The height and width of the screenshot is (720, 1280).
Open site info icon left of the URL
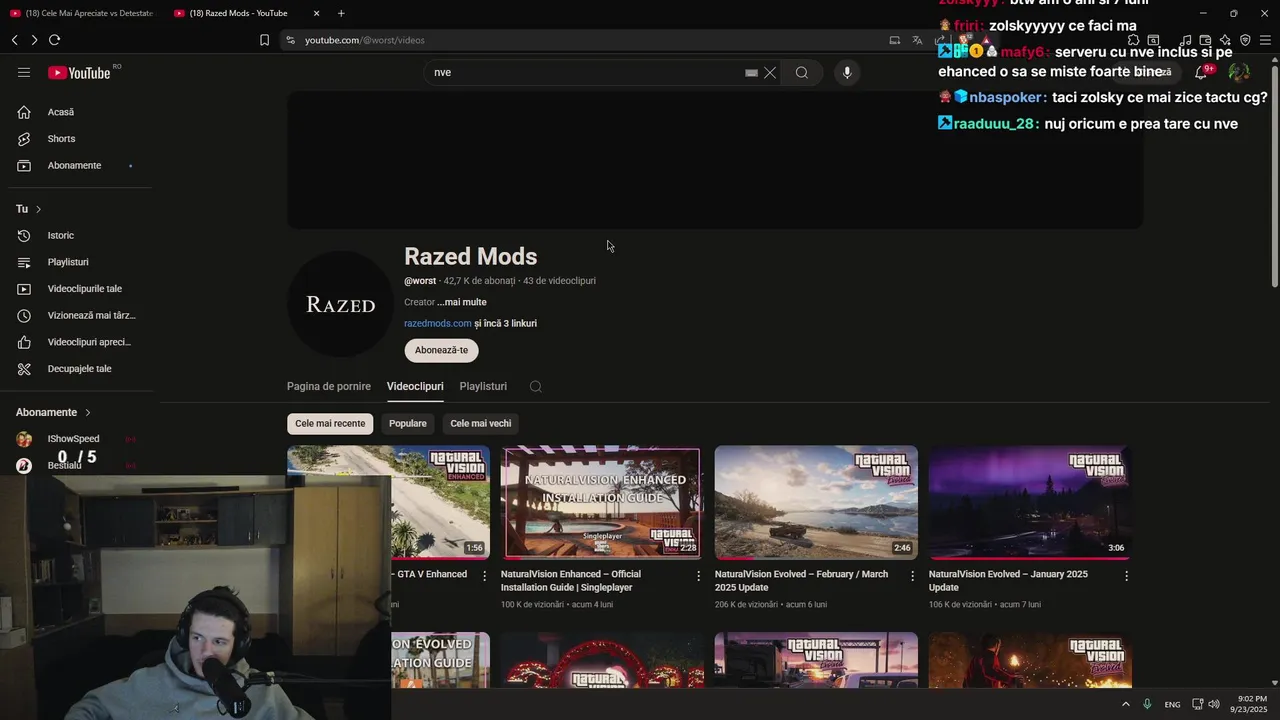click(x=290, y=40)
